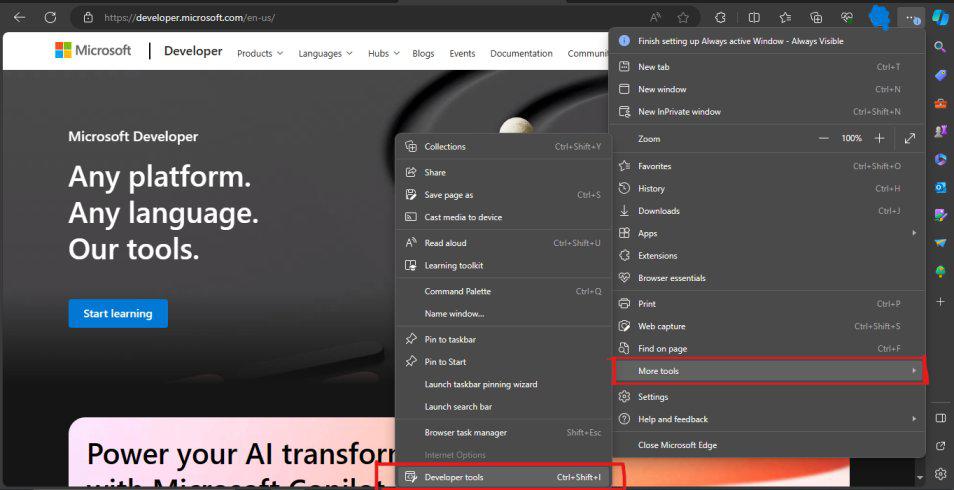Open the Favorites list toolbar icon
Image resolution: width=954 pixels, height=490 pixels.
tap(785, 18)
